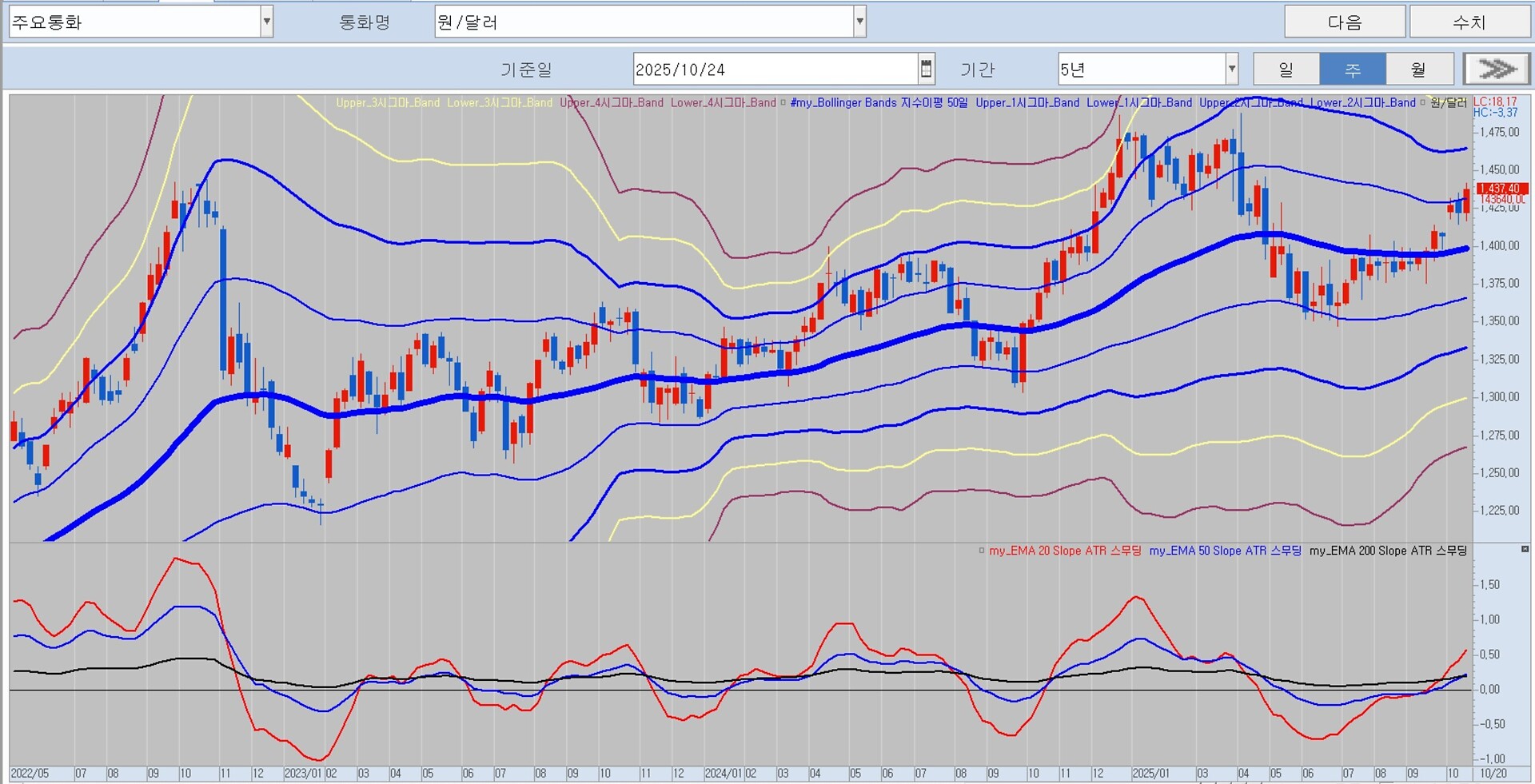Click the red 1,437.40 current price tag
This screenshot has height=784, width=1535.
1503,189
